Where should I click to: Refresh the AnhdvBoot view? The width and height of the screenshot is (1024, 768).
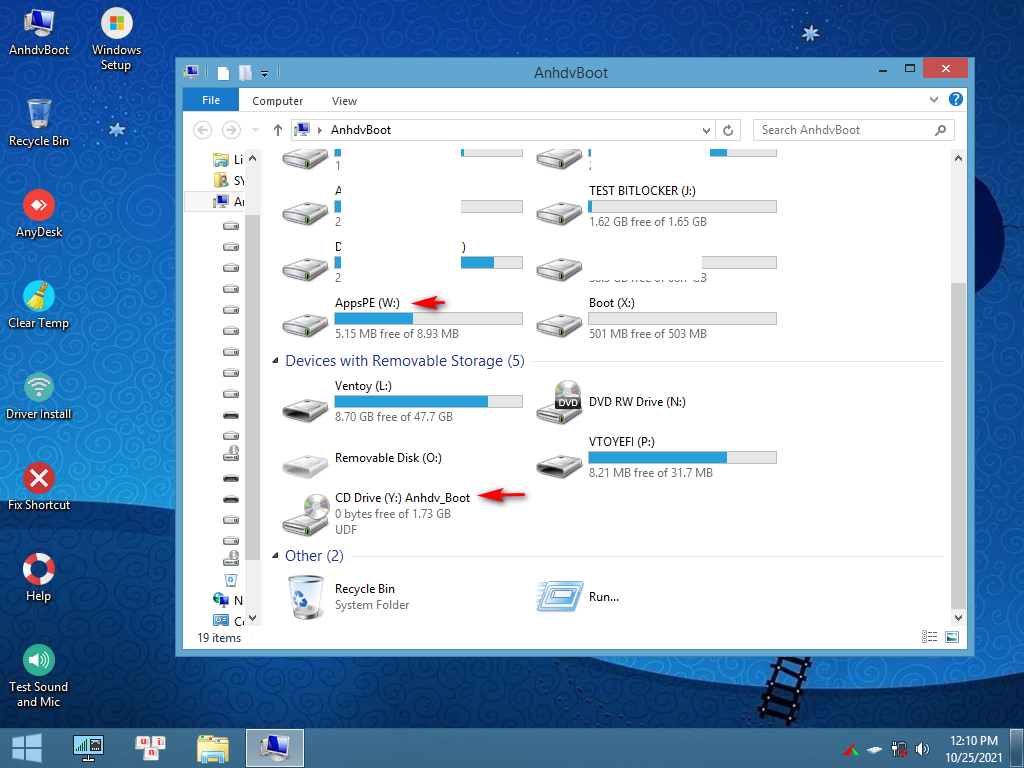pos(728,130)
